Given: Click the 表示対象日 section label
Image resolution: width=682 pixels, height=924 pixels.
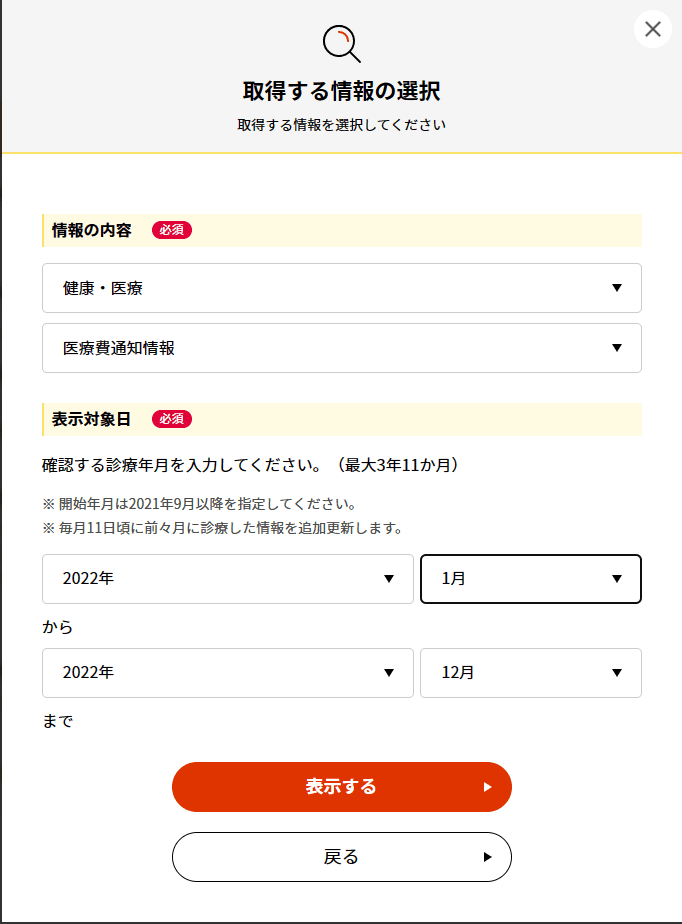Looking at the screenshot, I should (x=92, y=419).
